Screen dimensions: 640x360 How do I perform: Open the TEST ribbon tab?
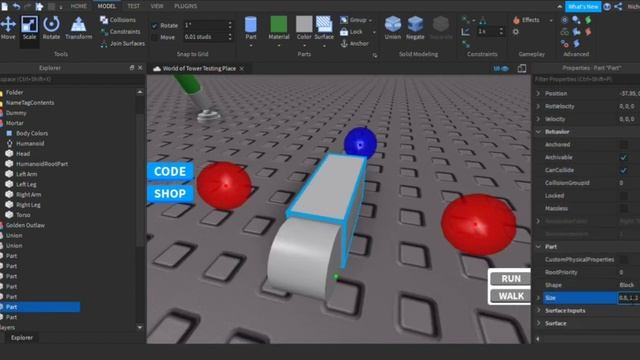(133, 6)
